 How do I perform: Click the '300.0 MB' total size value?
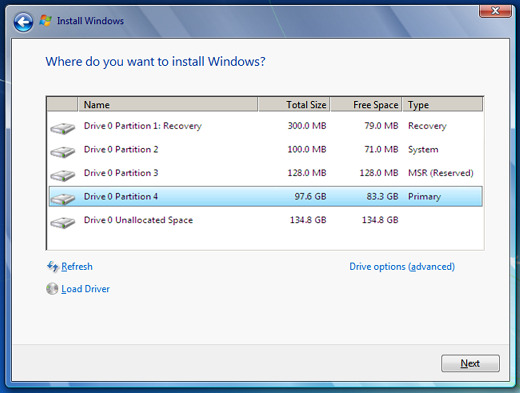click(307, 126)
